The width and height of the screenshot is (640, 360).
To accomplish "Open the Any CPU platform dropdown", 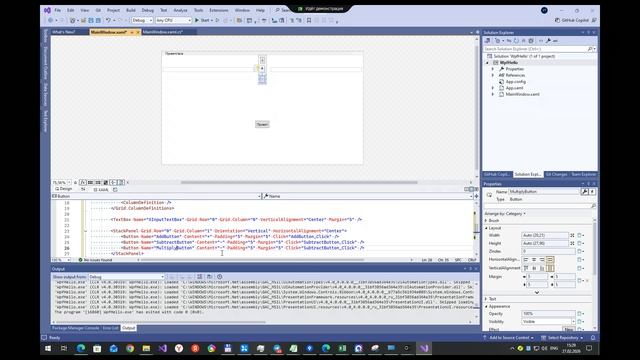I will pyautogui.click(x=173, y=20).
